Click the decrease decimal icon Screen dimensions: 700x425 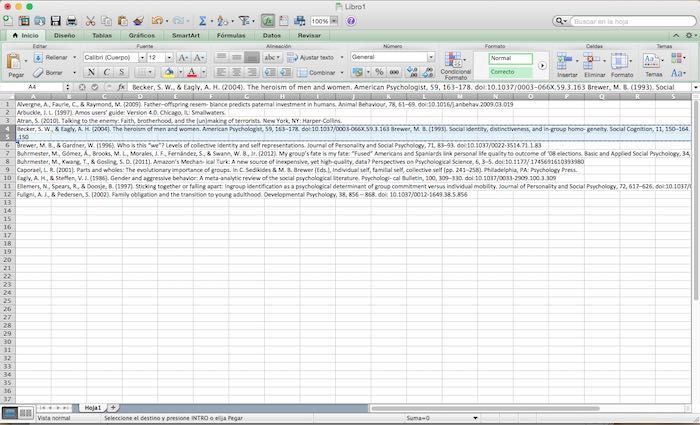click(428, 72)
